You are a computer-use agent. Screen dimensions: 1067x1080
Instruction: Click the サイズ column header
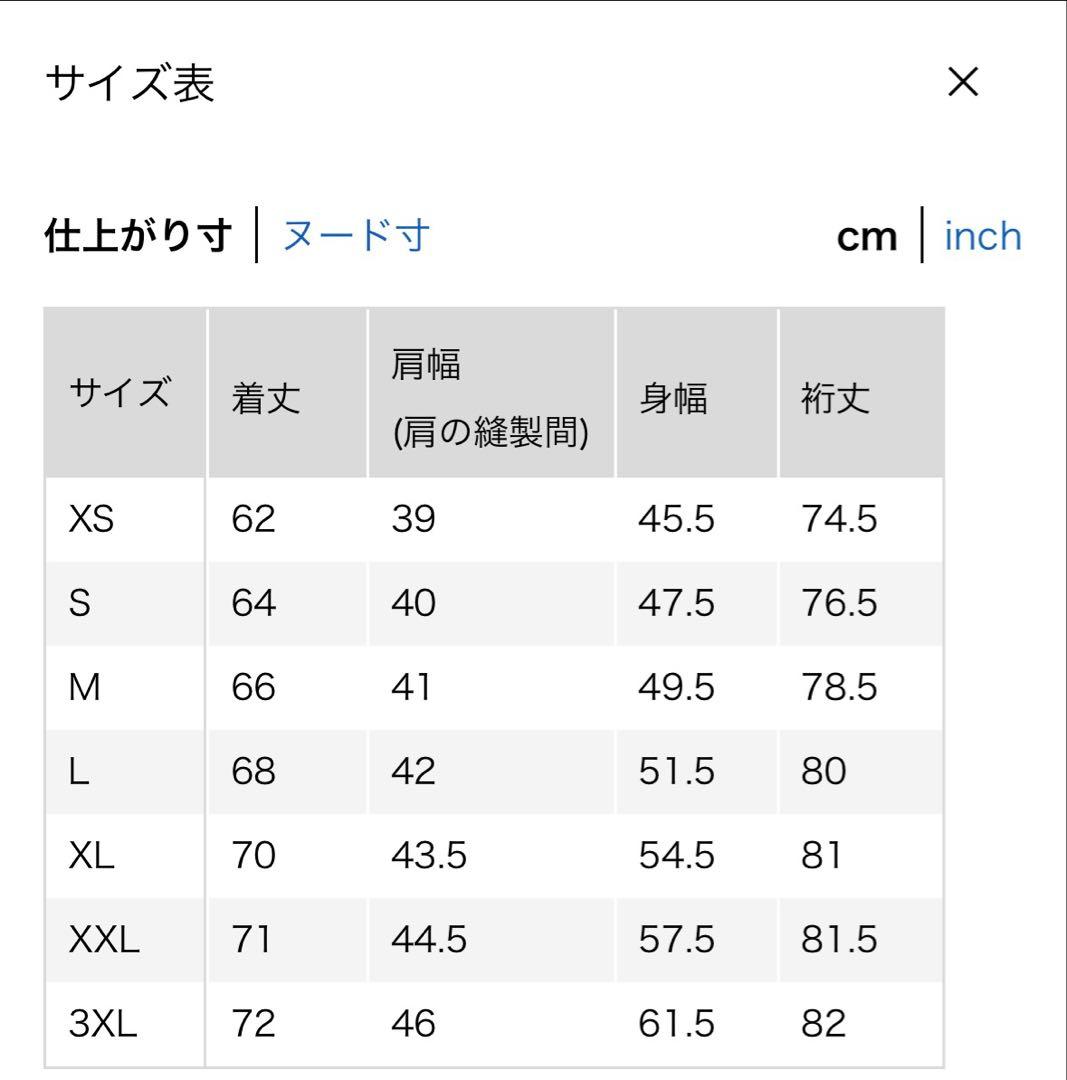(120, 393)
